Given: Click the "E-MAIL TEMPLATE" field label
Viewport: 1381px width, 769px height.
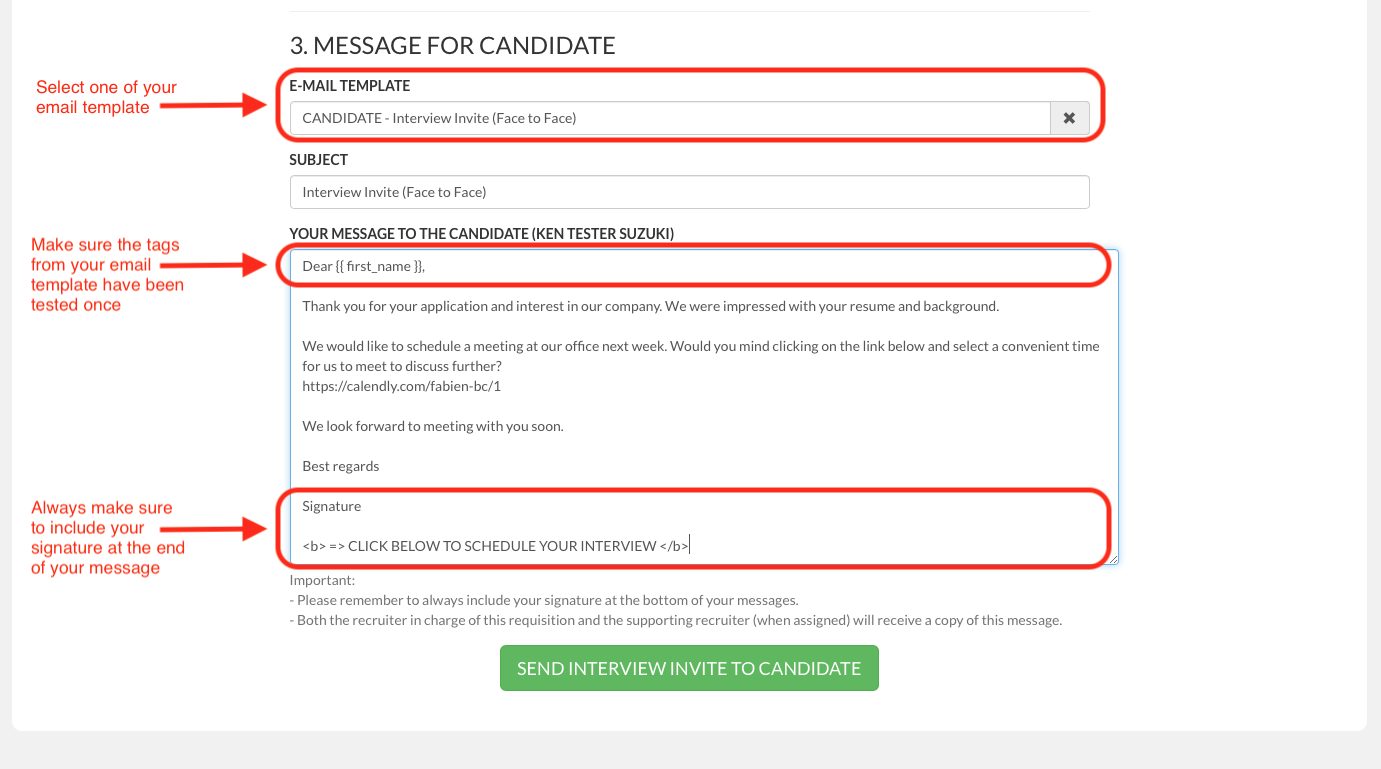Looking at the screenshot, I should 350,86.
